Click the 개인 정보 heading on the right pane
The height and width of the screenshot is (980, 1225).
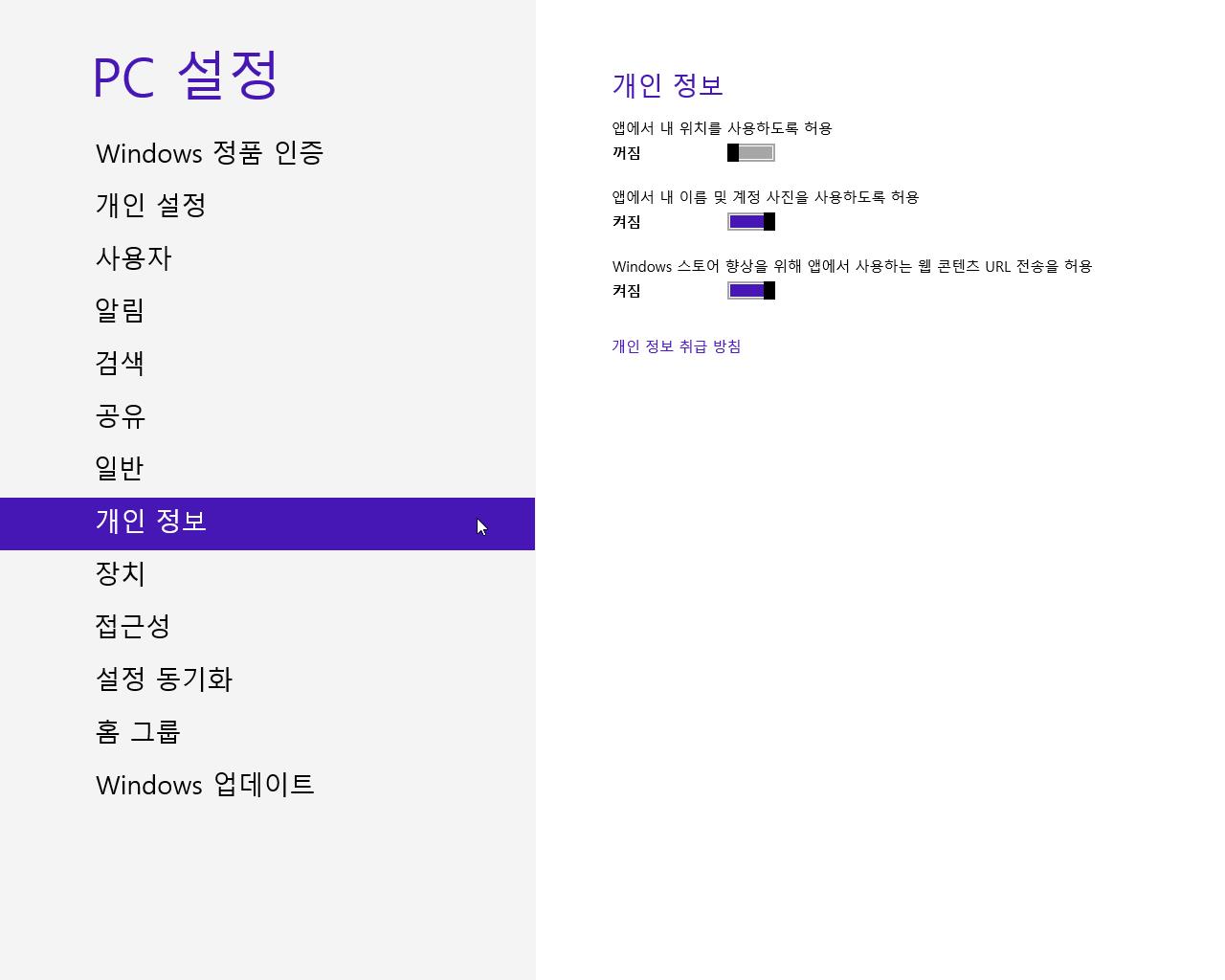[668, 85]
